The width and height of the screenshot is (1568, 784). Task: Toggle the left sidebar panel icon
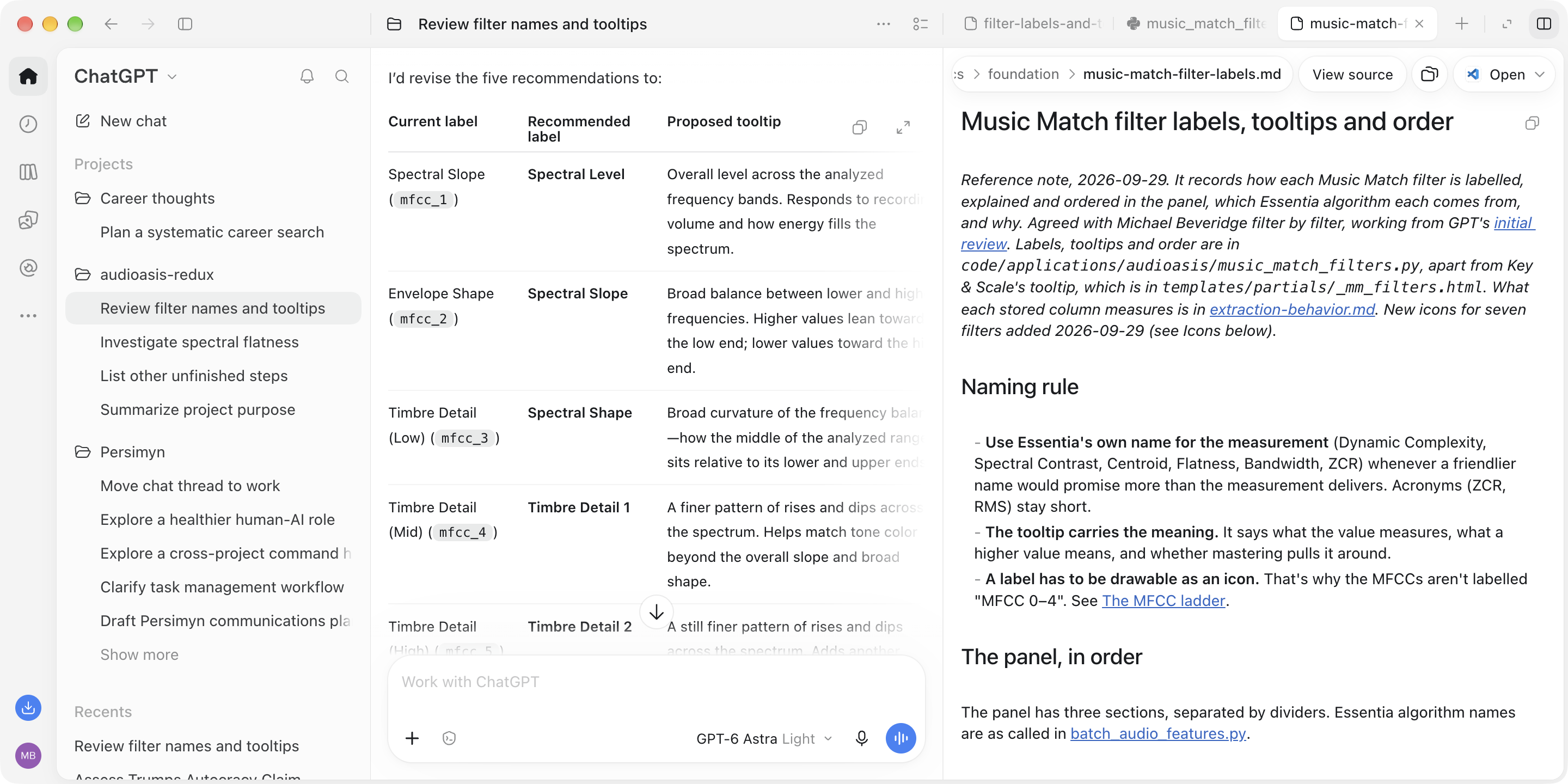click(x=185, y=24)
